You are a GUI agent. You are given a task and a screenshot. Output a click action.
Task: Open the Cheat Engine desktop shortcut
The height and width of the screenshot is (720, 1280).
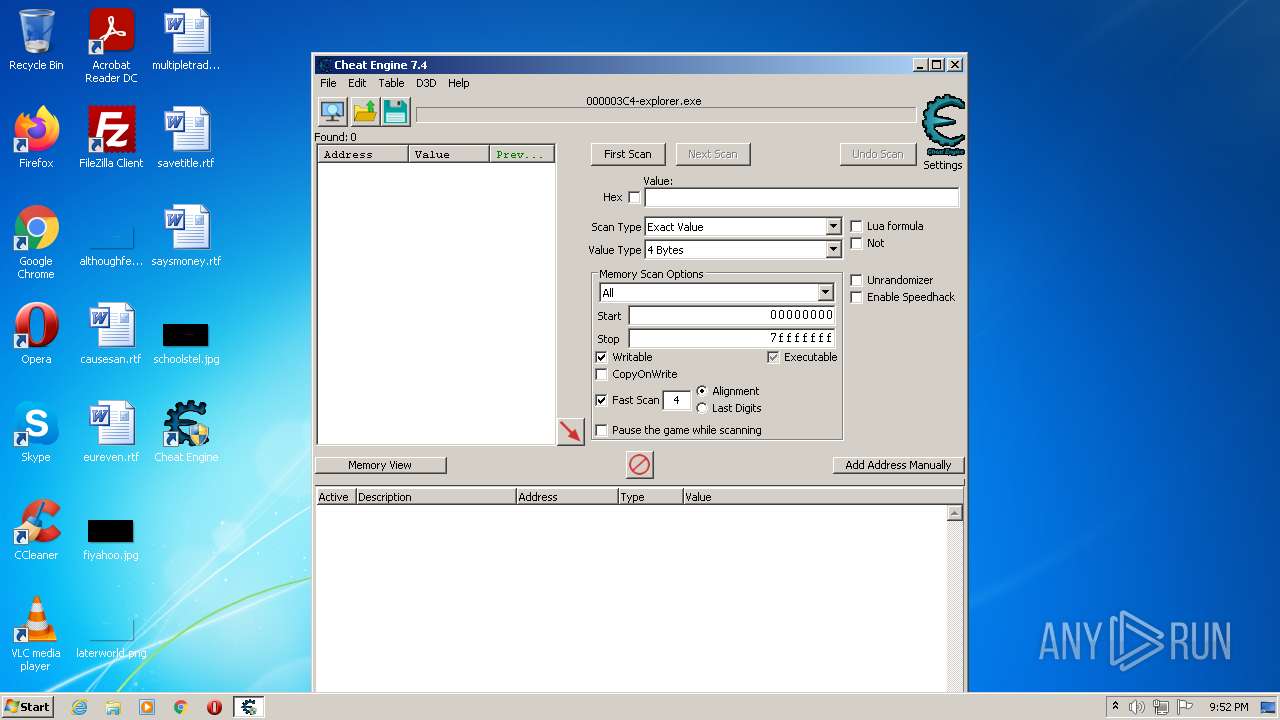click(x=186, y=432)
